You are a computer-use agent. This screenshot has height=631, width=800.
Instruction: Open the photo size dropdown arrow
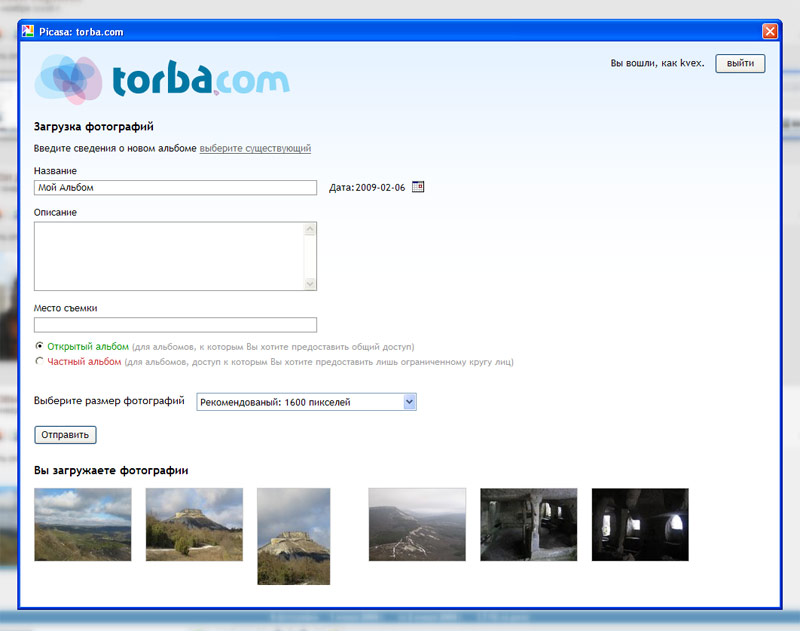pos(408,401)
